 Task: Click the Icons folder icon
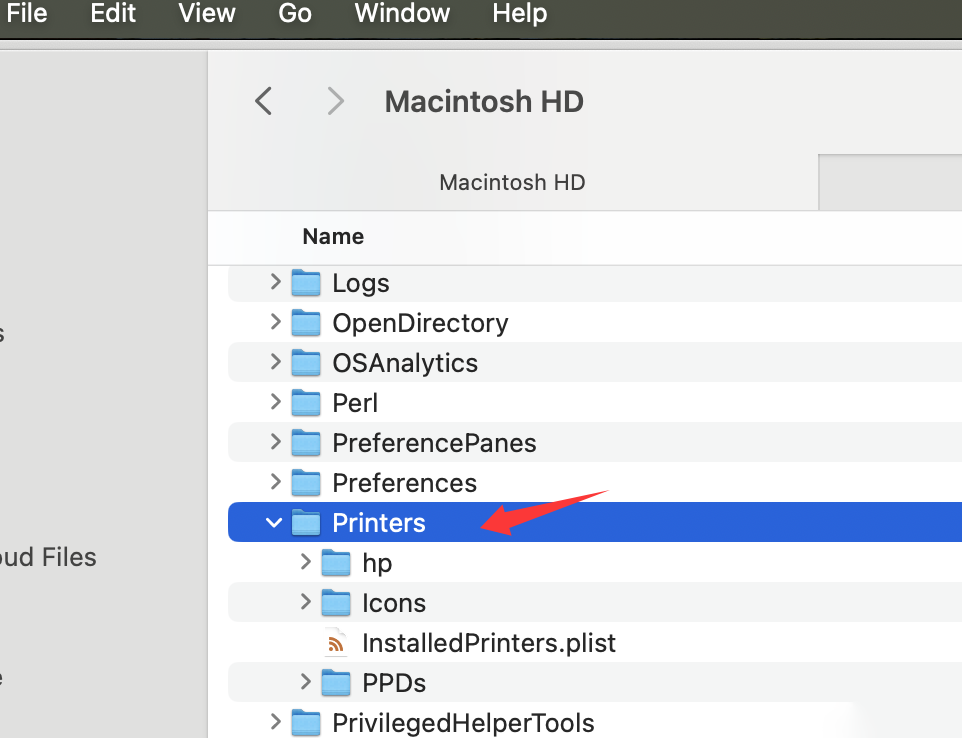[x=336, y=603]
